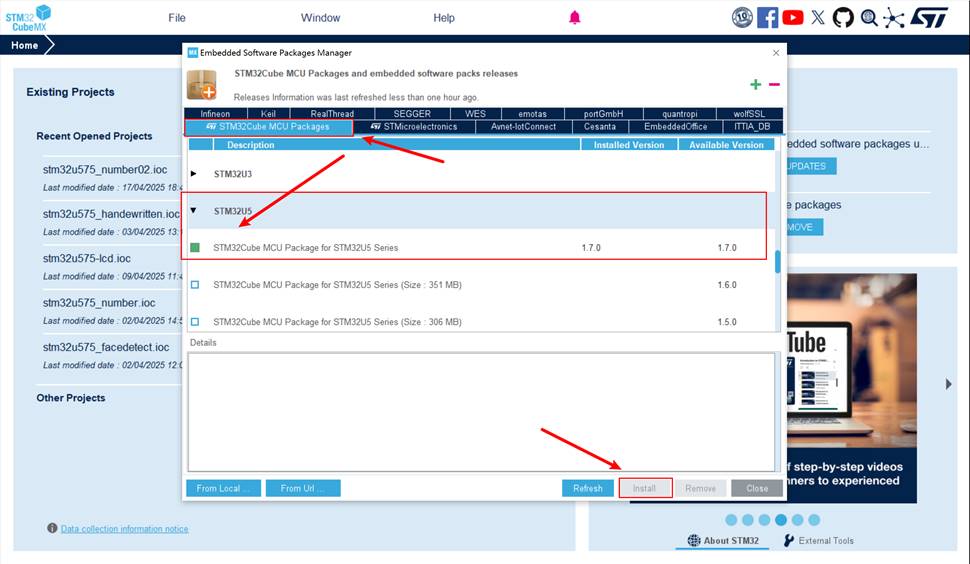Collapse the STM32U5 tree node
The image size is (970, 564).
(194, 211)
